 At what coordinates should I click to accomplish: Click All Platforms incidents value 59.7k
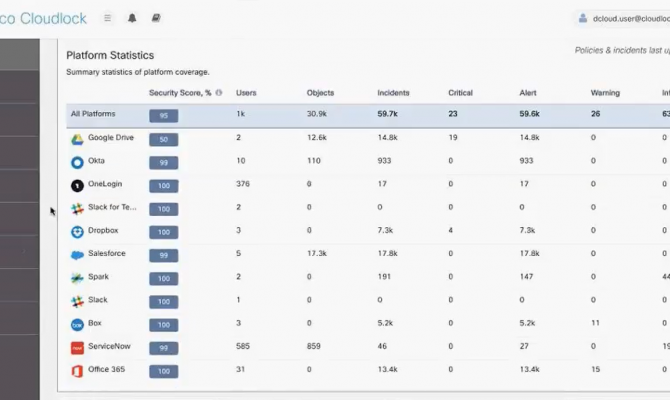[x=388, y=114]
